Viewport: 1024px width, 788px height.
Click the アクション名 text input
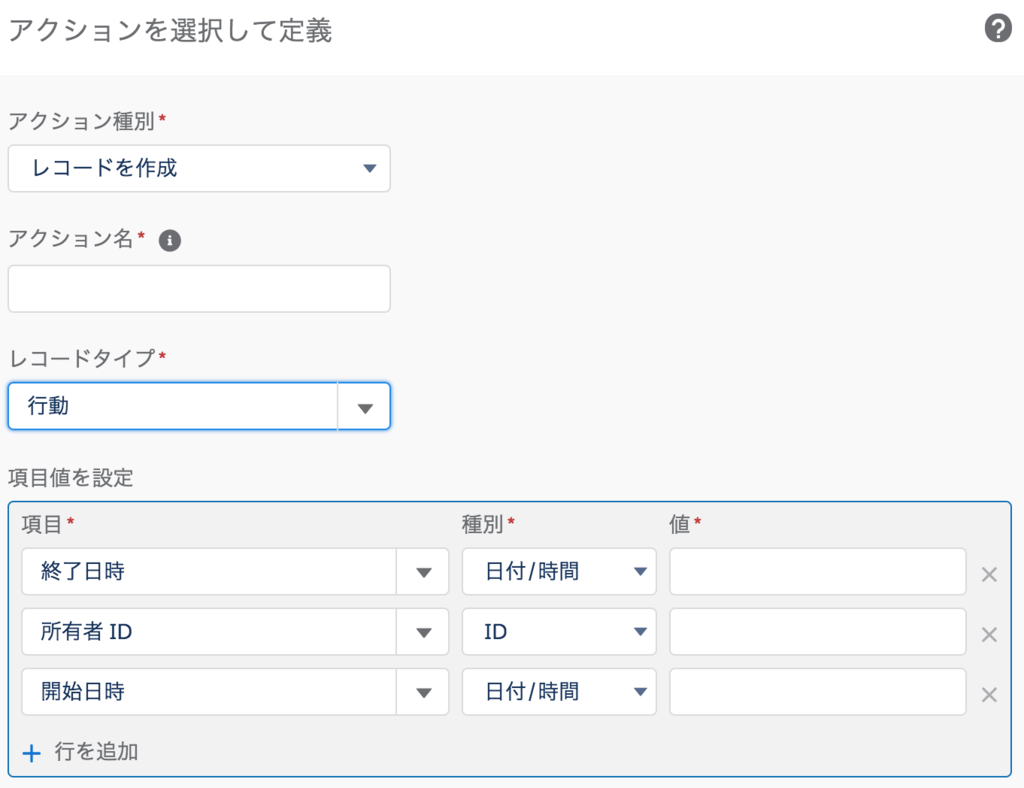(x=199, y=289)
